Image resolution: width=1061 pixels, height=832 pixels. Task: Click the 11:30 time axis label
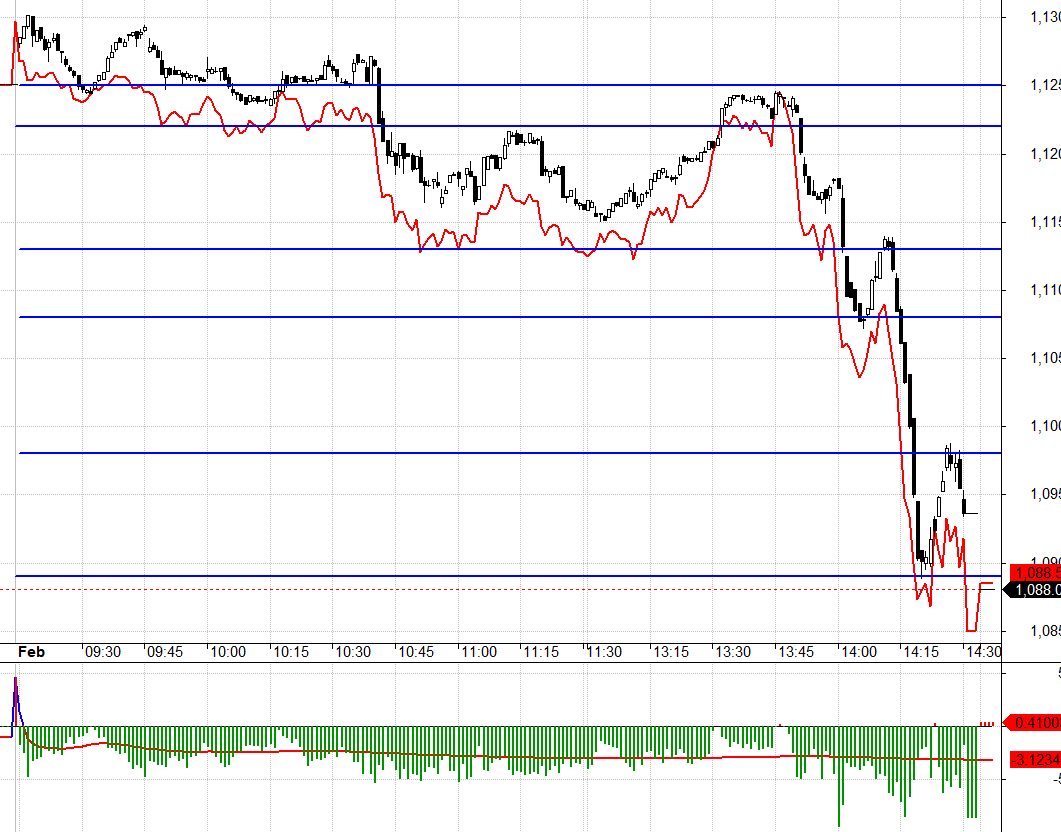[605, 651]
